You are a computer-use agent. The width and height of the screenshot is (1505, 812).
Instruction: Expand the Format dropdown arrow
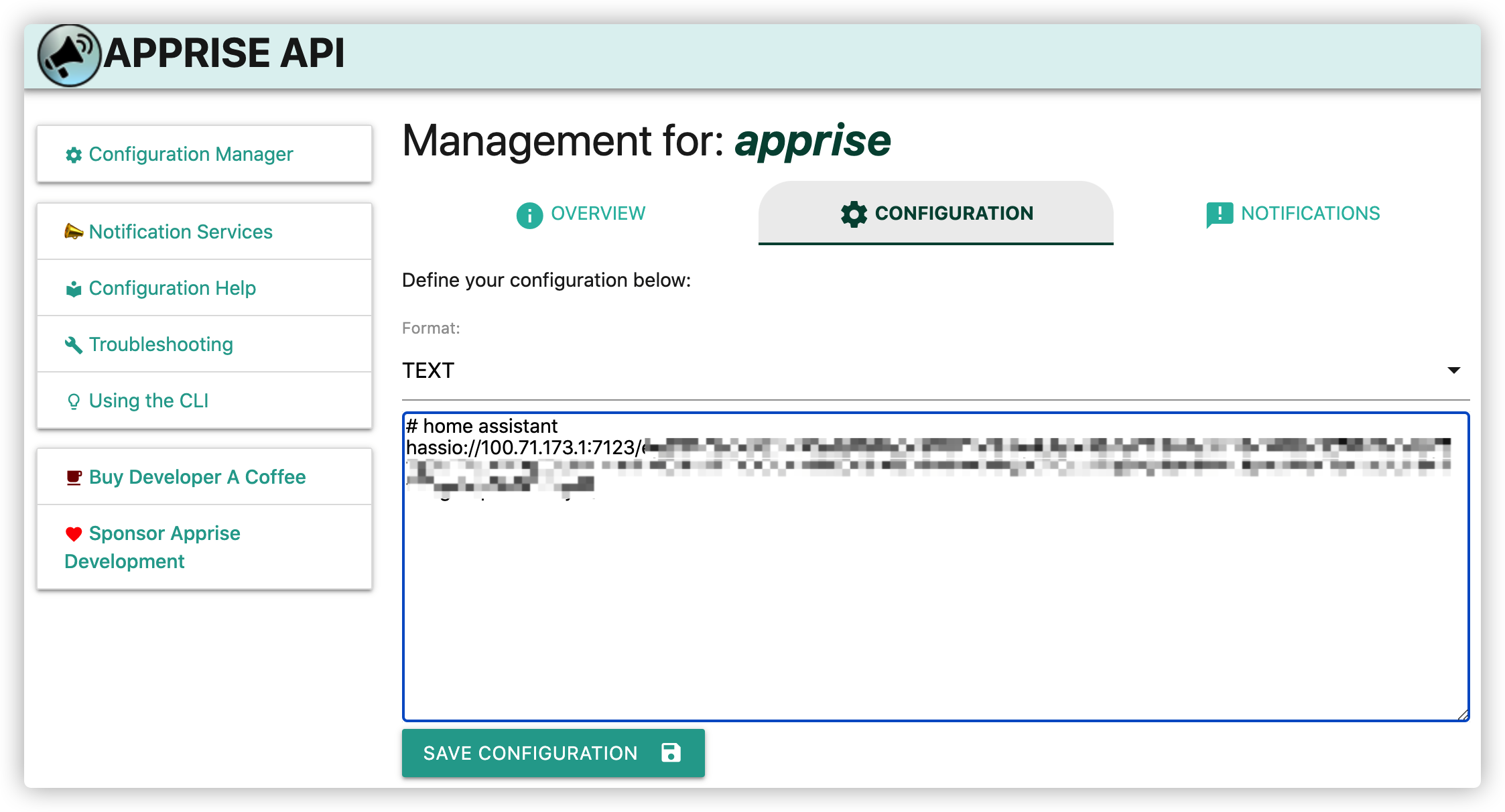(x=1453, y=370)
